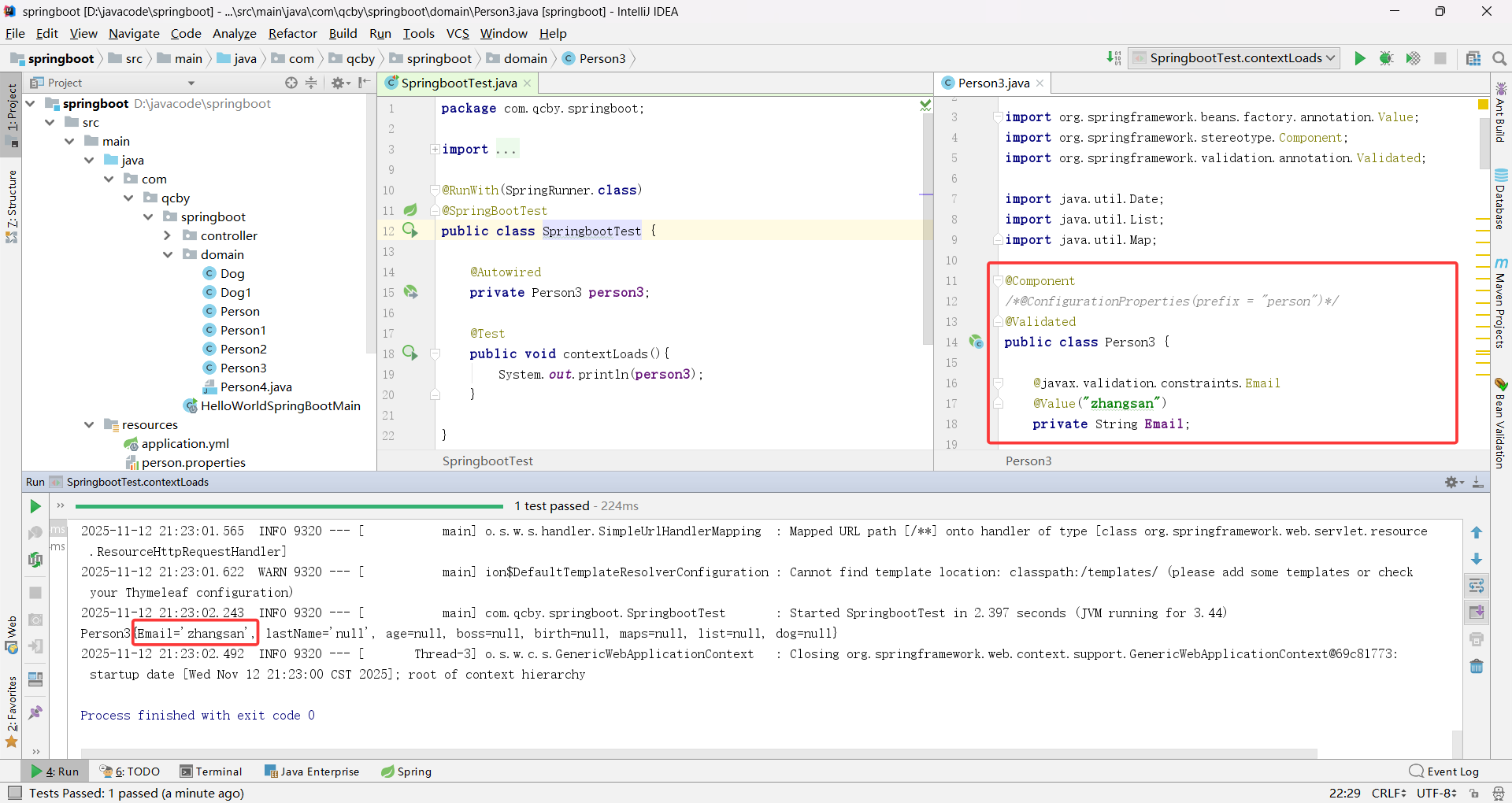The image size is (1512, 803).
Task: Open the Build menu
Action: (343, 33)
